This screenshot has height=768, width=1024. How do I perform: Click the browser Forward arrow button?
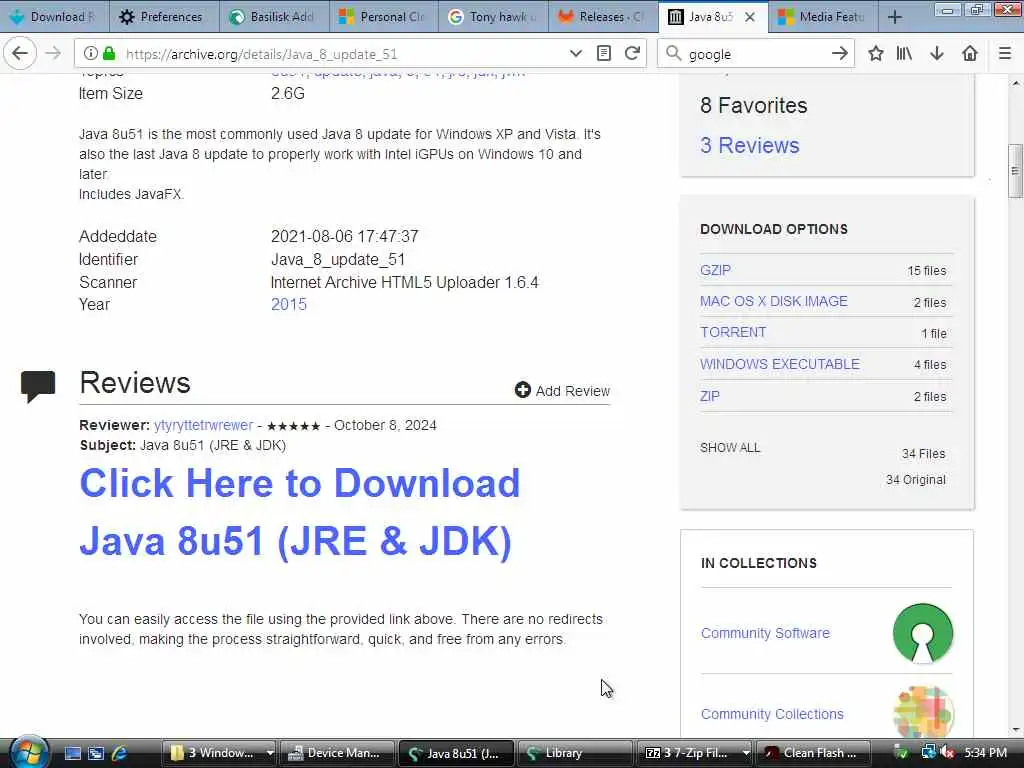pyautogui.click(x=54, y=53)
